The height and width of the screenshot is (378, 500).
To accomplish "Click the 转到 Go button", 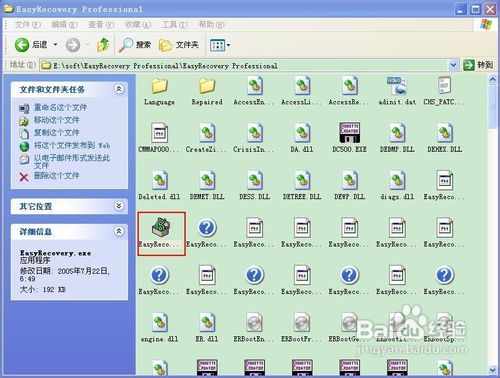I will (x=478, y=65).
